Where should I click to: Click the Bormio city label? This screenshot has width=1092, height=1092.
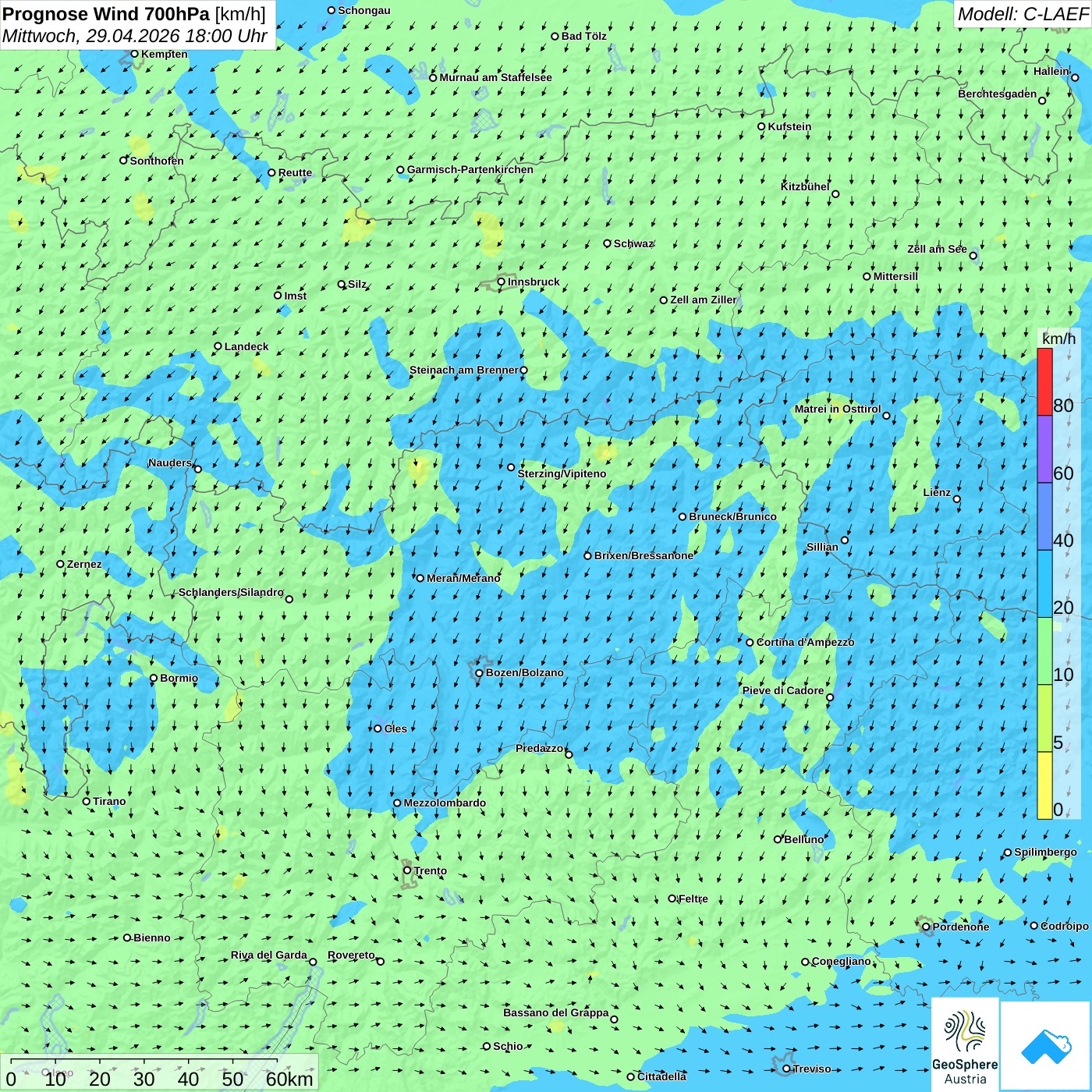(179, 678)
